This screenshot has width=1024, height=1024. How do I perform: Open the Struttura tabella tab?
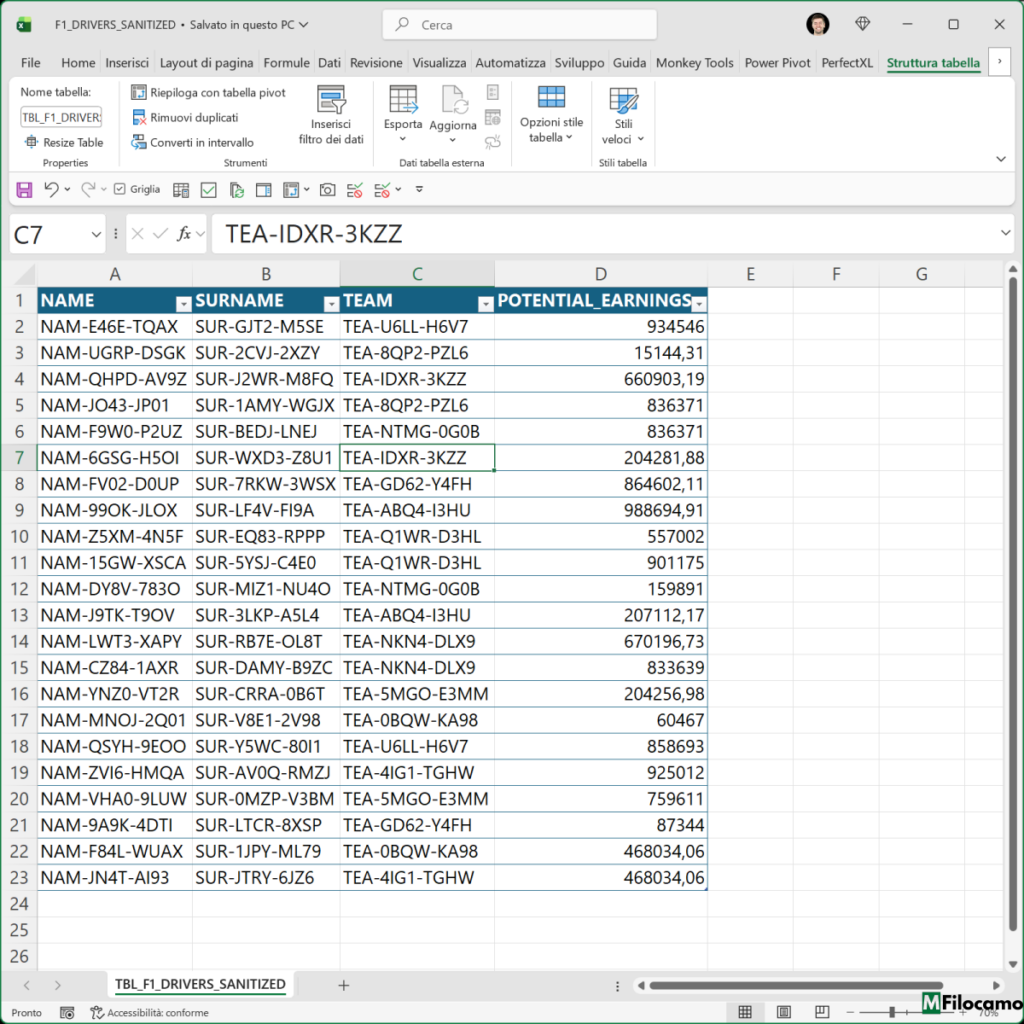click(x=933, y=63)
